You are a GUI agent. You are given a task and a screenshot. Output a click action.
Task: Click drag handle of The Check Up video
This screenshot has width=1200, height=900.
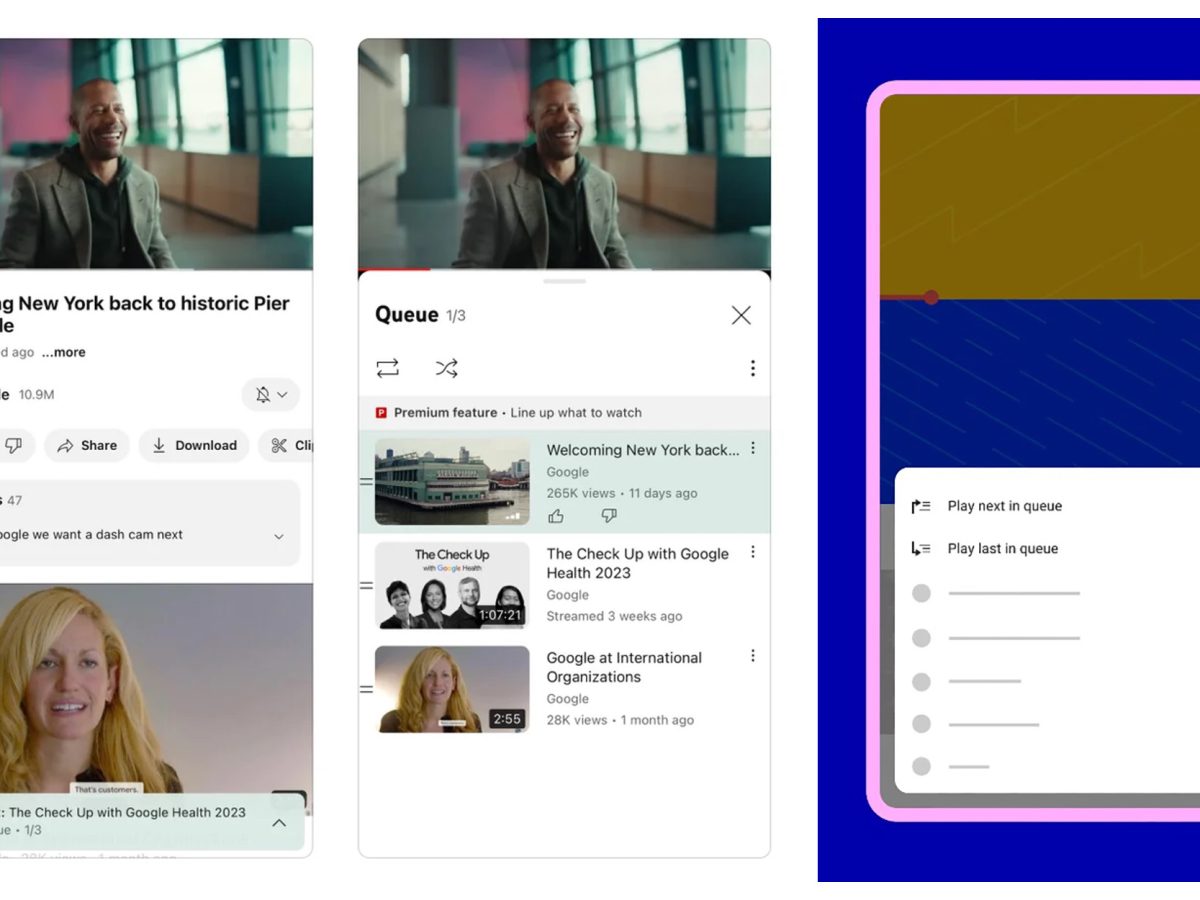click(x=366, y=585)
